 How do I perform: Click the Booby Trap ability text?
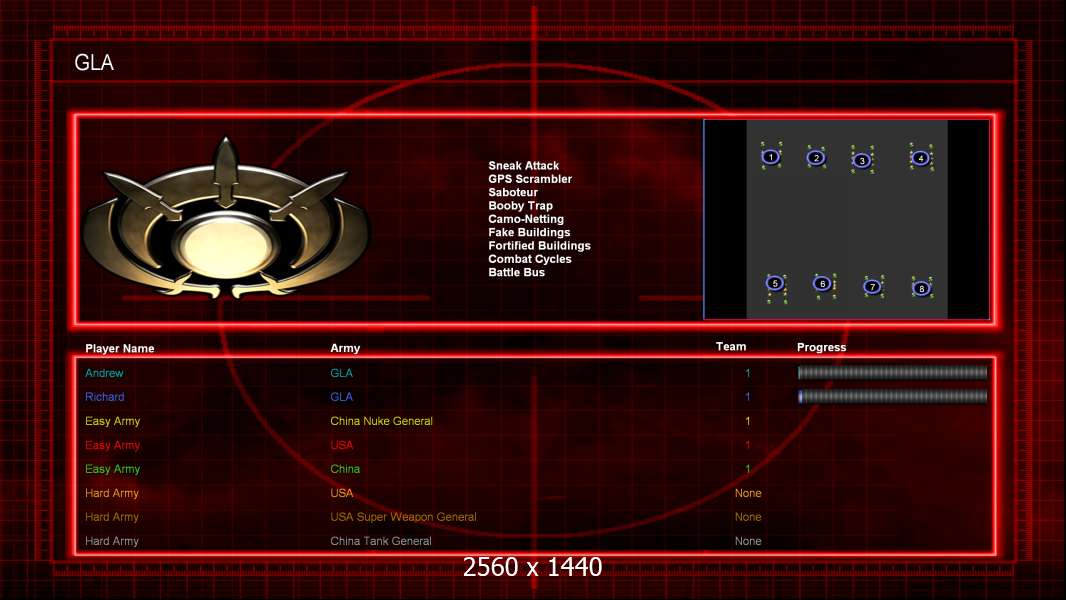pyautogui.click(x=520, y=205)
